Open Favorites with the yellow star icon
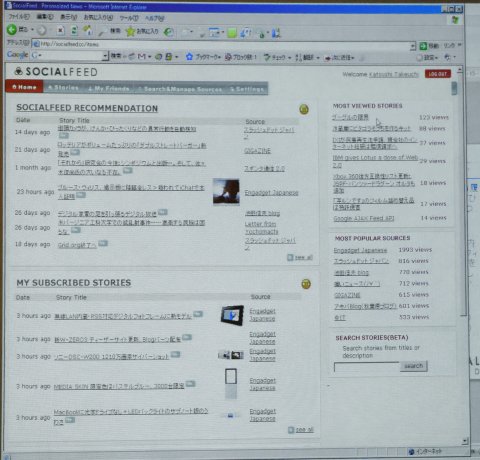This screenshot has height=460, width=480. [130, 31]
